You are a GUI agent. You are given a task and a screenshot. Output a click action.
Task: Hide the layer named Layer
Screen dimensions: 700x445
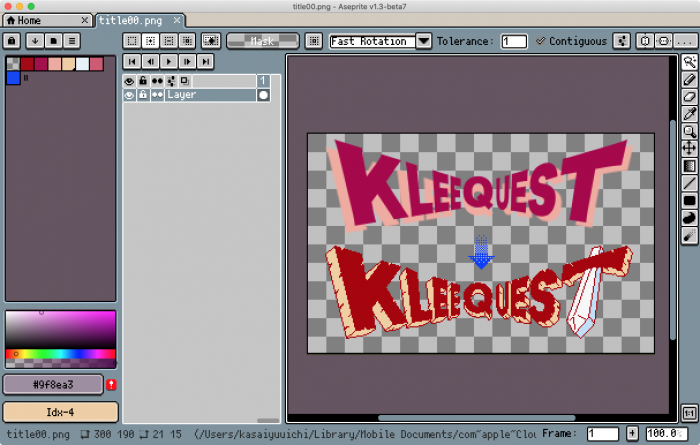pos(129,95)
